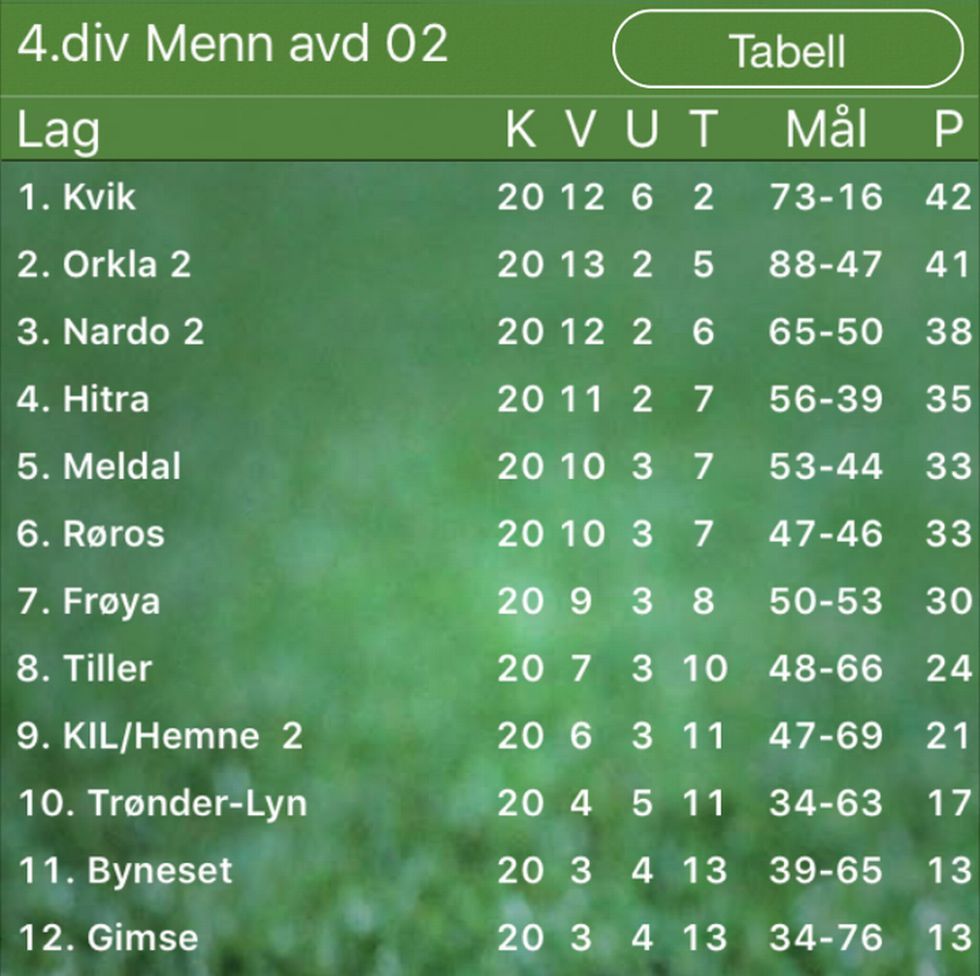The image size is (980, 976).
Task: Choose Frøya from the table
Action: click(490, 601)
